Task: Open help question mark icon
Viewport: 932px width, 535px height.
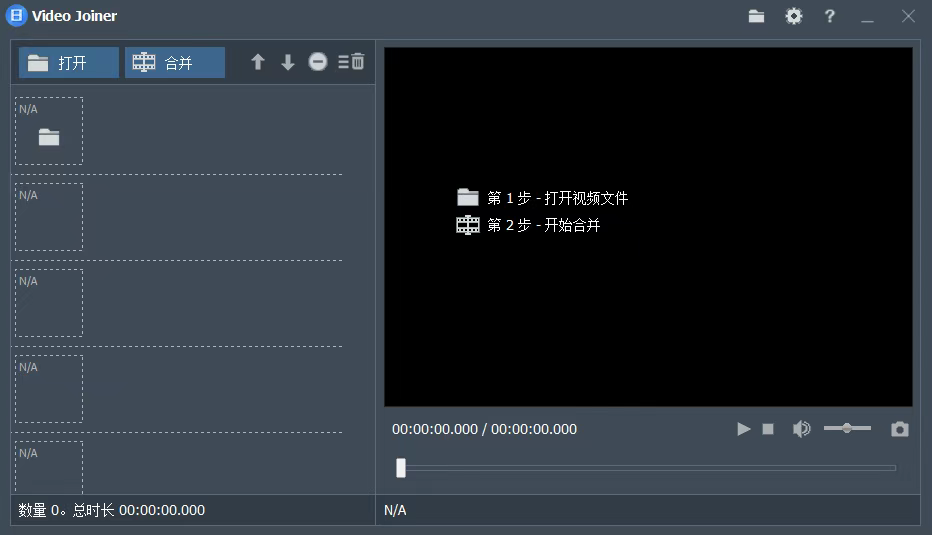Action: pyautogui.click(x=830, y=16)
